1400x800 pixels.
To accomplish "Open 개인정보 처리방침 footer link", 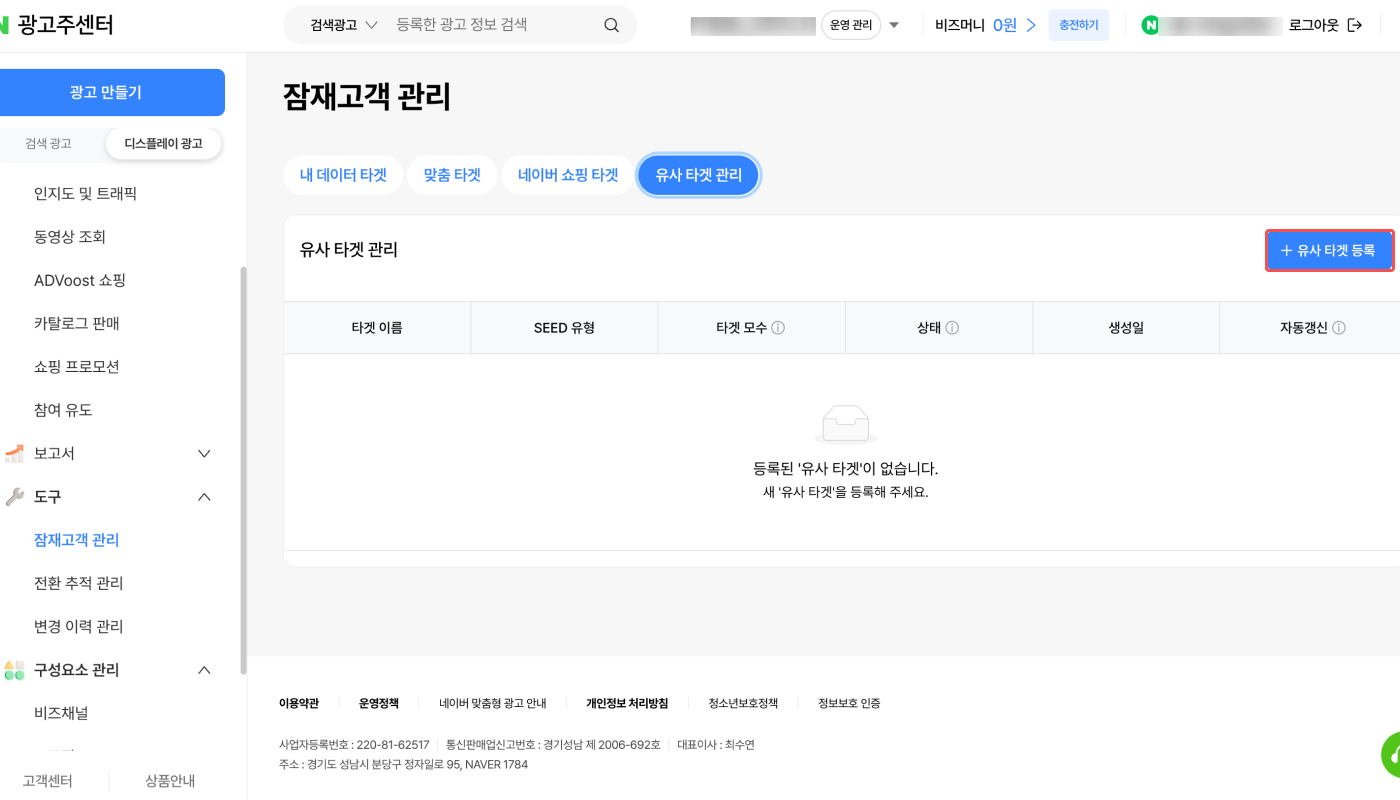I will [627, 703].
